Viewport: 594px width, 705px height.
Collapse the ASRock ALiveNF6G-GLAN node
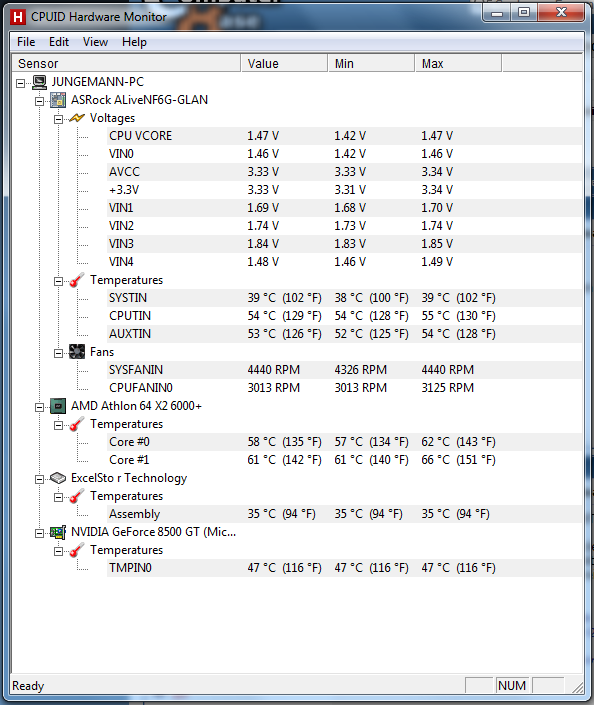pyautogui.click(x=40, y=101)
